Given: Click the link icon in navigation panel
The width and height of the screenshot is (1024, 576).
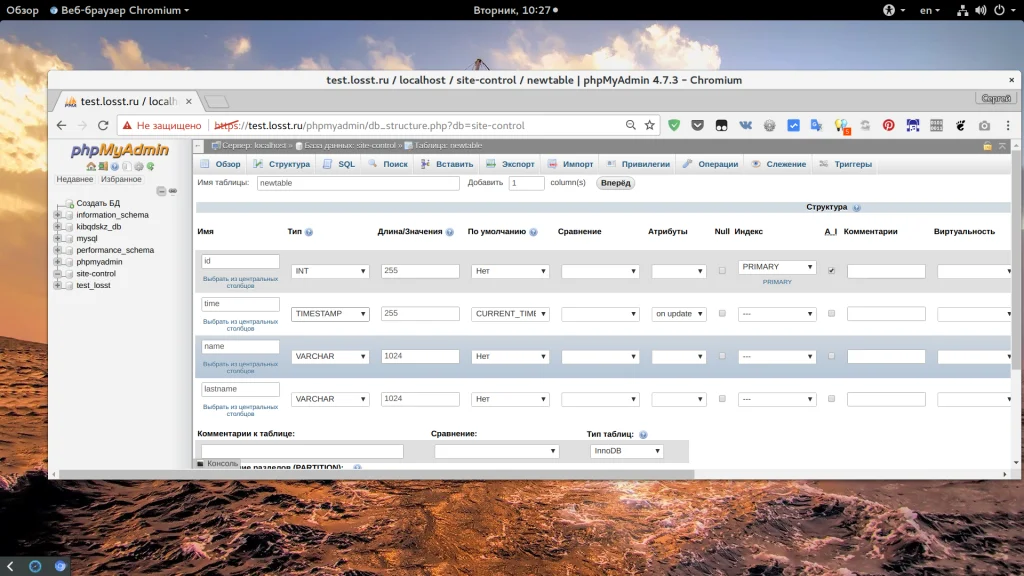Looking at the screenshot, I should (171, 191).
